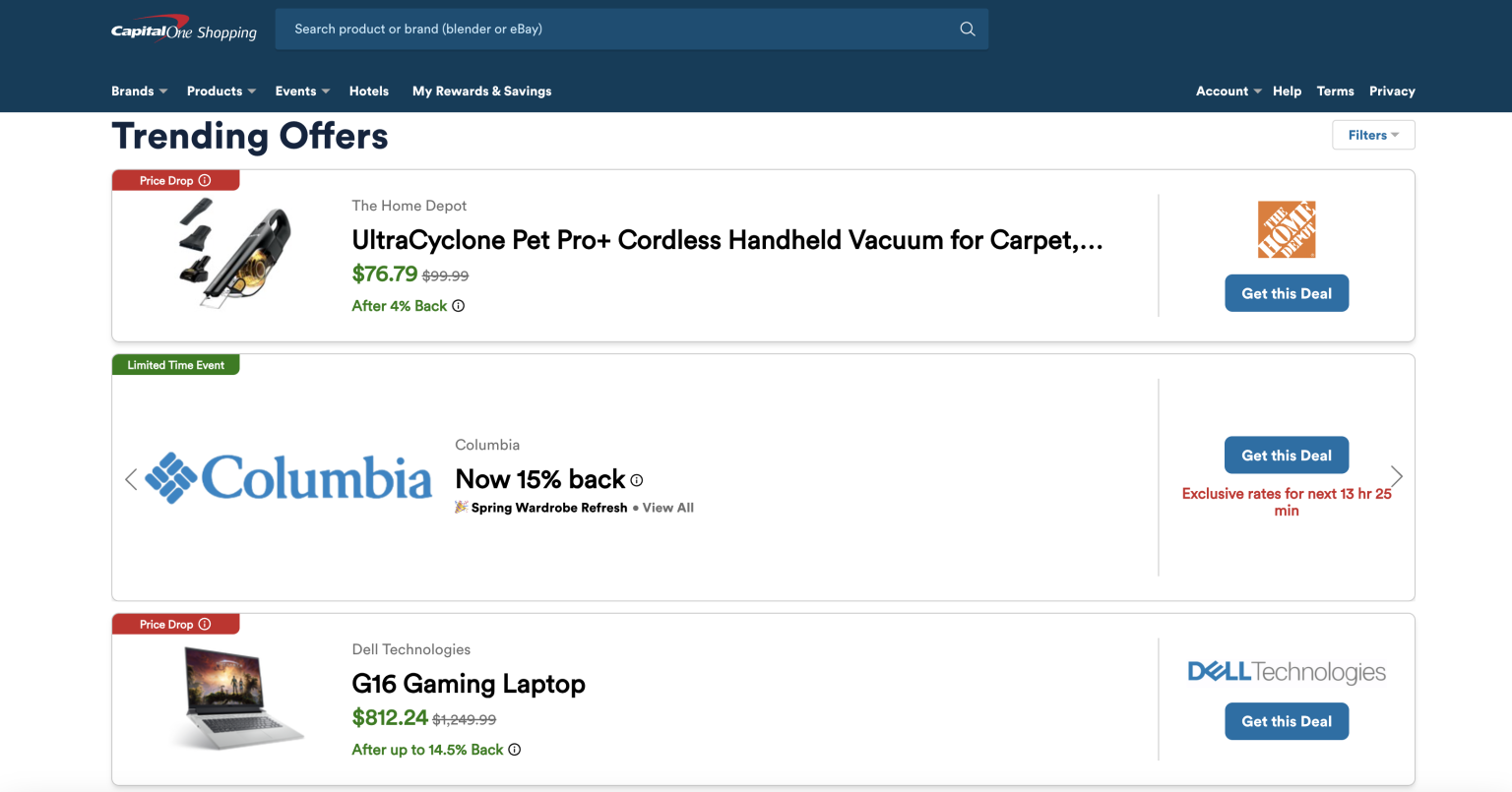
Task: Click the search magnifier icon
Action: (x=967, y=29)
